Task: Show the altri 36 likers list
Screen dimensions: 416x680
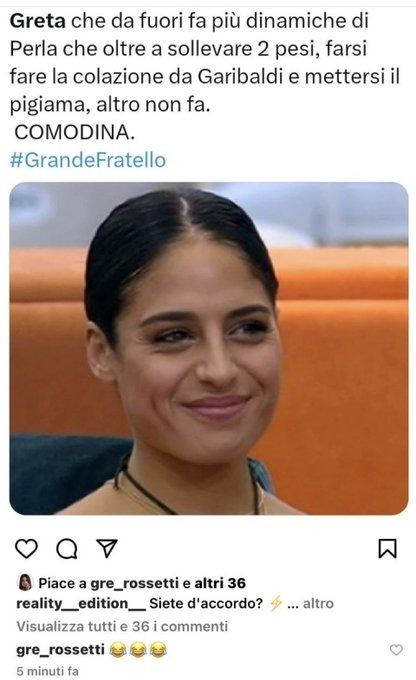Action: tap(220, 583)
